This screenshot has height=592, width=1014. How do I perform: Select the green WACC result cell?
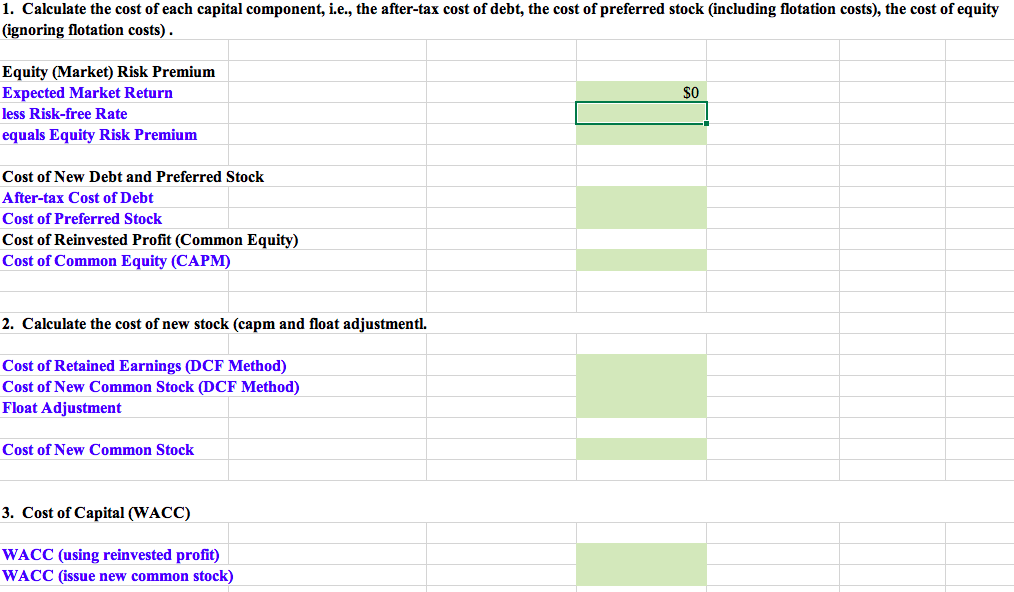click(641, 564)
